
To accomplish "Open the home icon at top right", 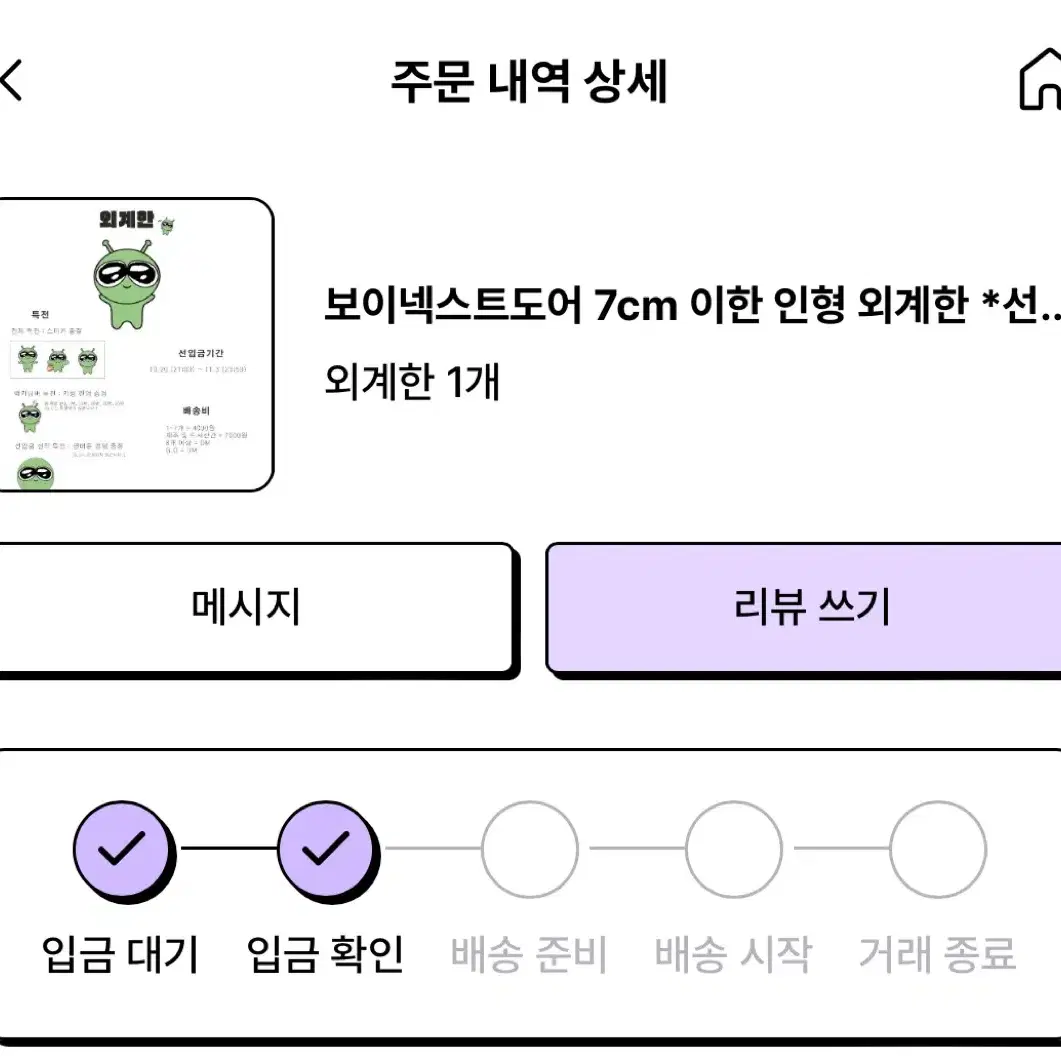I will (1041, 79).
